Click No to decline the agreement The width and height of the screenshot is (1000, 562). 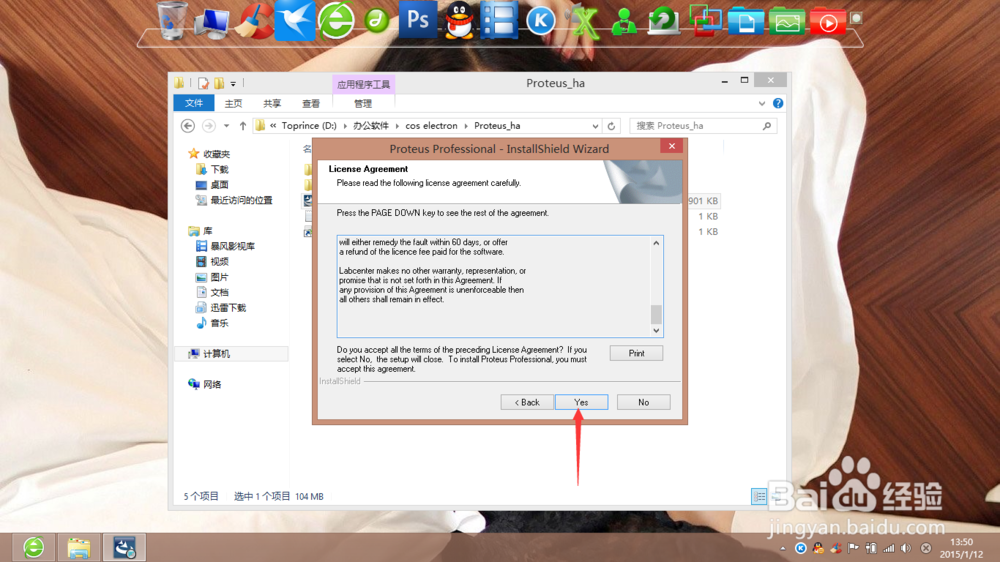click(x=643, y=402)
